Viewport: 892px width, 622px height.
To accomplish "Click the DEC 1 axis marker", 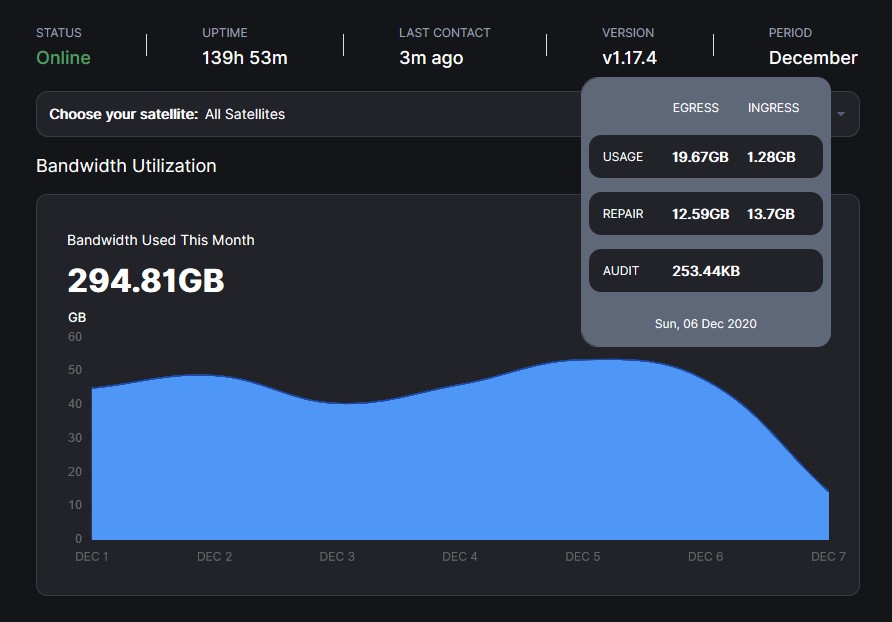I will coord(92,557).
